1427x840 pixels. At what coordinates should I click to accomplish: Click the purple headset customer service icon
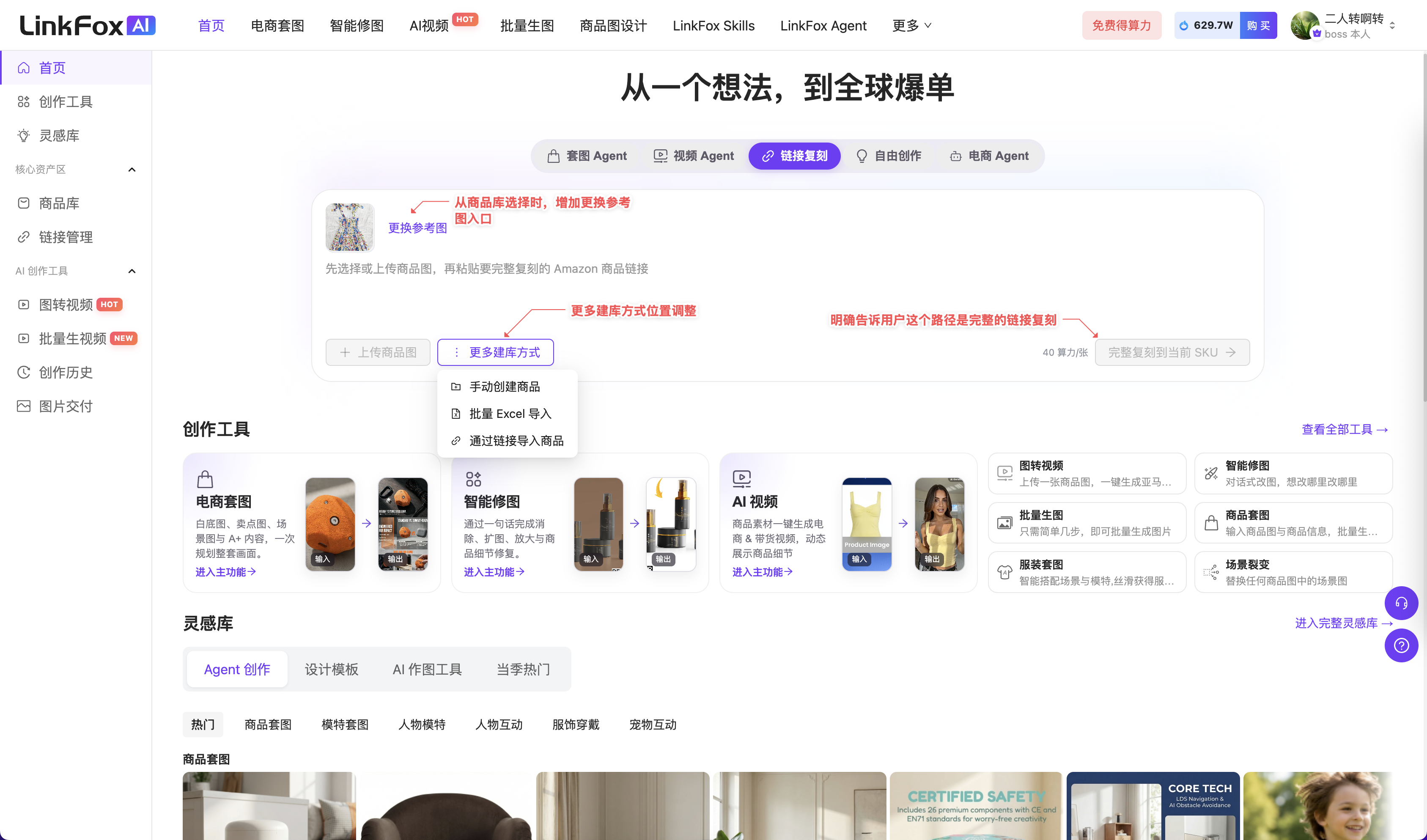pyautogui.click(x=1401, y=603)
